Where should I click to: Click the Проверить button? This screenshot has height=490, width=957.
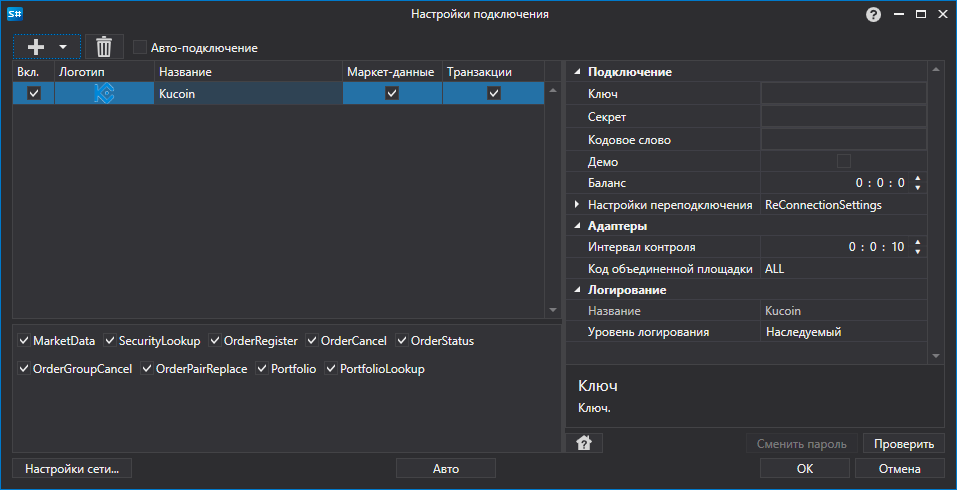[x=904, y=444]
